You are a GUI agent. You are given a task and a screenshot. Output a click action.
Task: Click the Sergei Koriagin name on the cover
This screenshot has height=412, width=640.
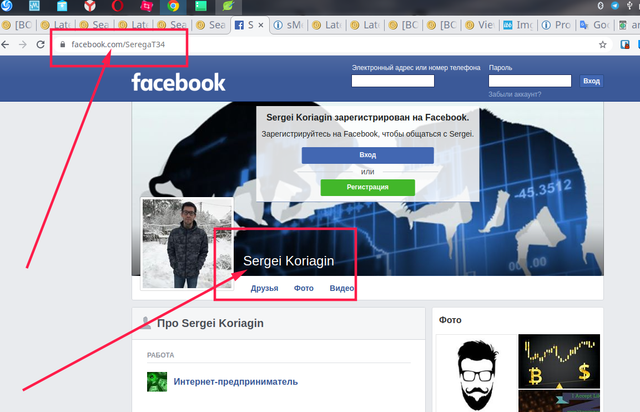(x=288, y=261)
